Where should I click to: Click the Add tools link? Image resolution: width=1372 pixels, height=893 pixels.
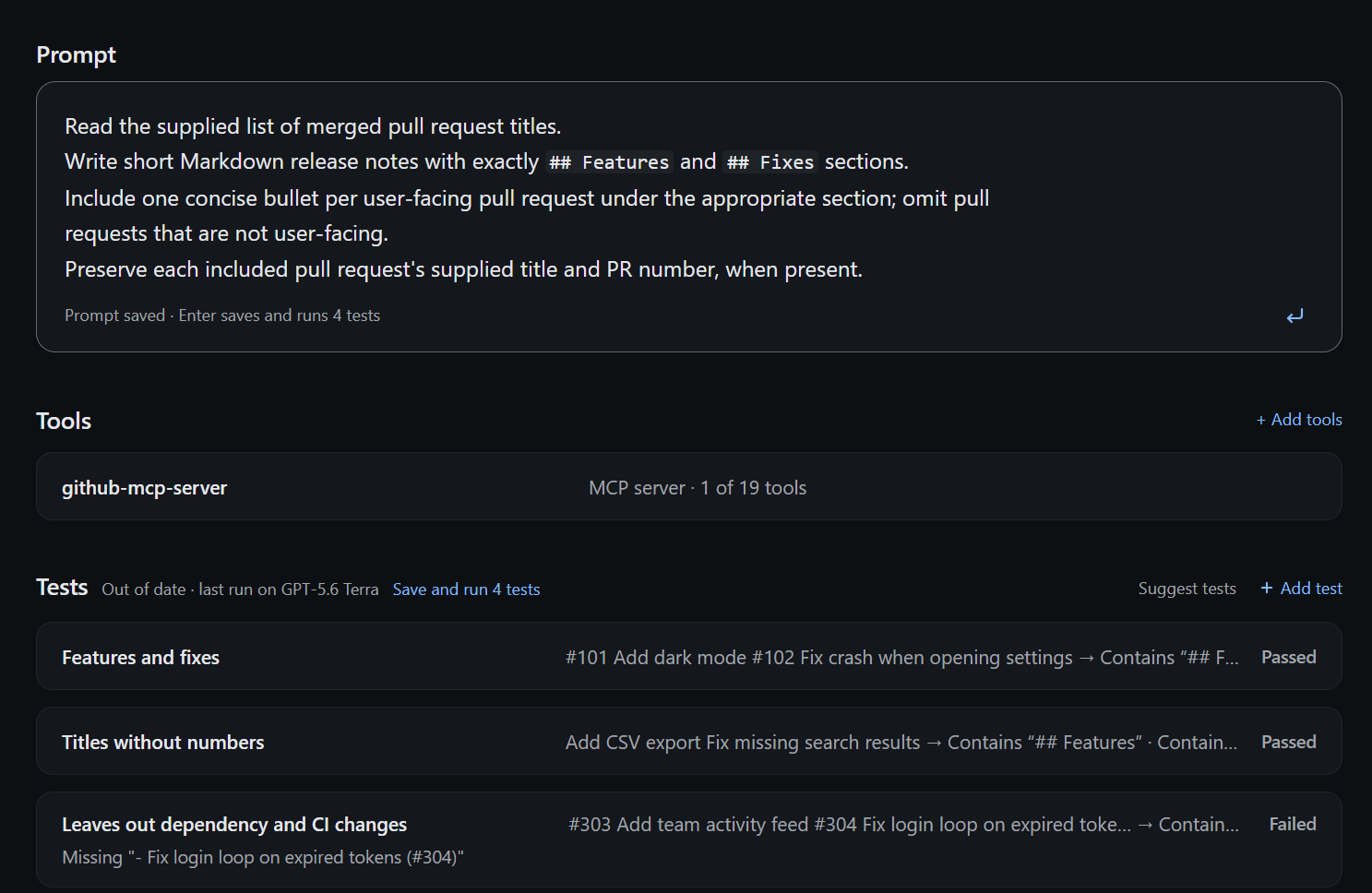pos(1299,420)
